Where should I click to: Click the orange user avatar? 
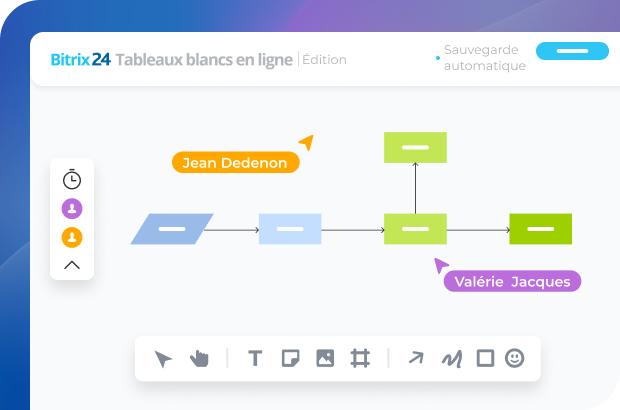tap(72, 238)
